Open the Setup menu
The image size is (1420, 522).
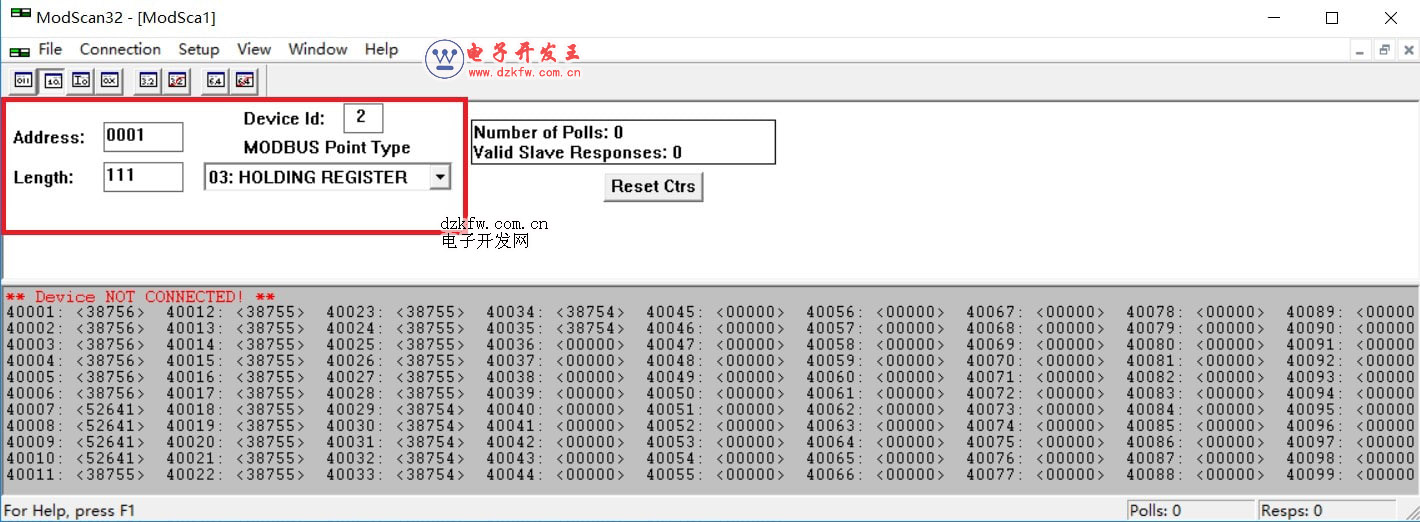click(x=199, y=49)
